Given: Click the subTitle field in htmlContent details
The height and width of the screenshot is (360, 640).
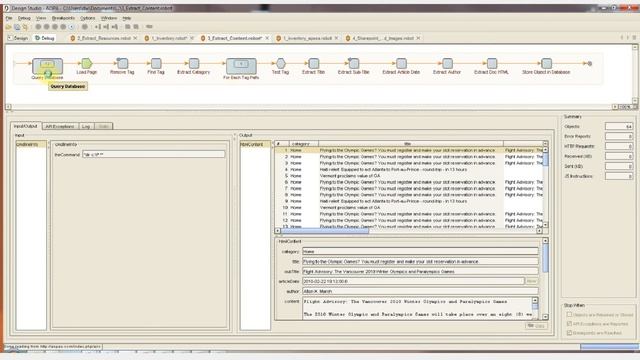Looking at the screenshot, I should point(420,271).
